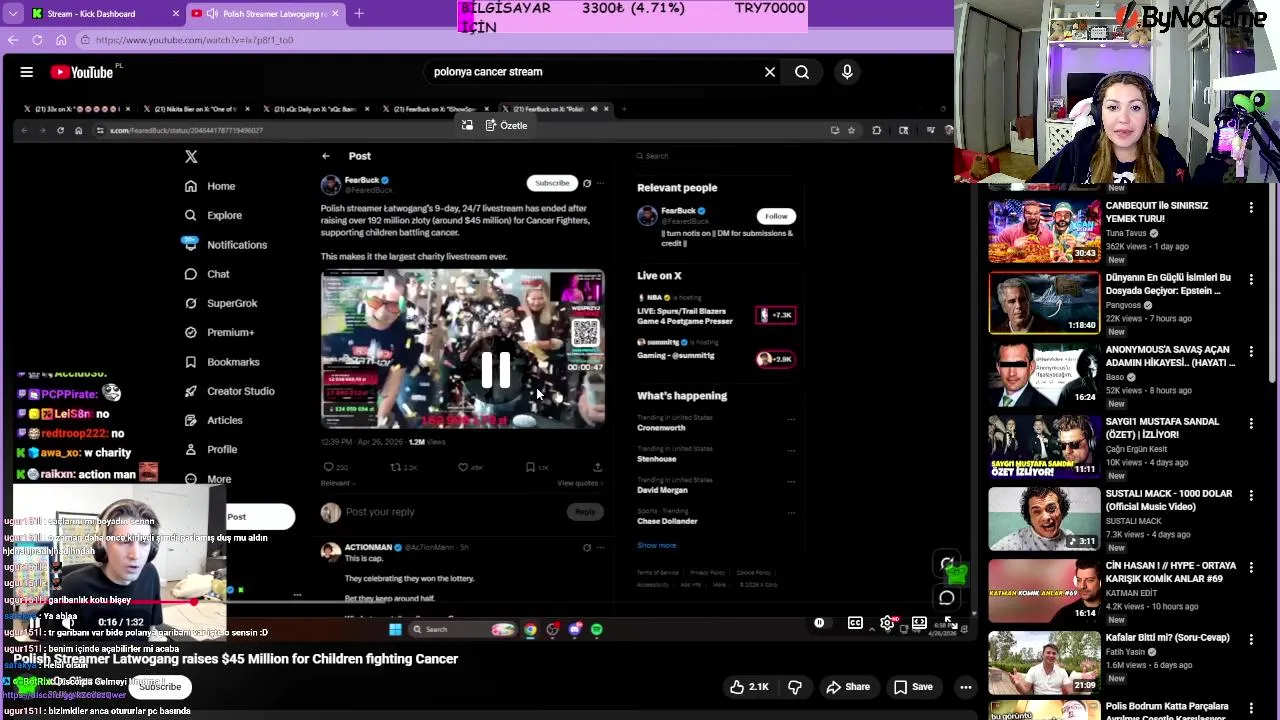The image size is (1280, 720).
Task: Close the Polish Streamer Latwogang tab
Action: [336, 14]
